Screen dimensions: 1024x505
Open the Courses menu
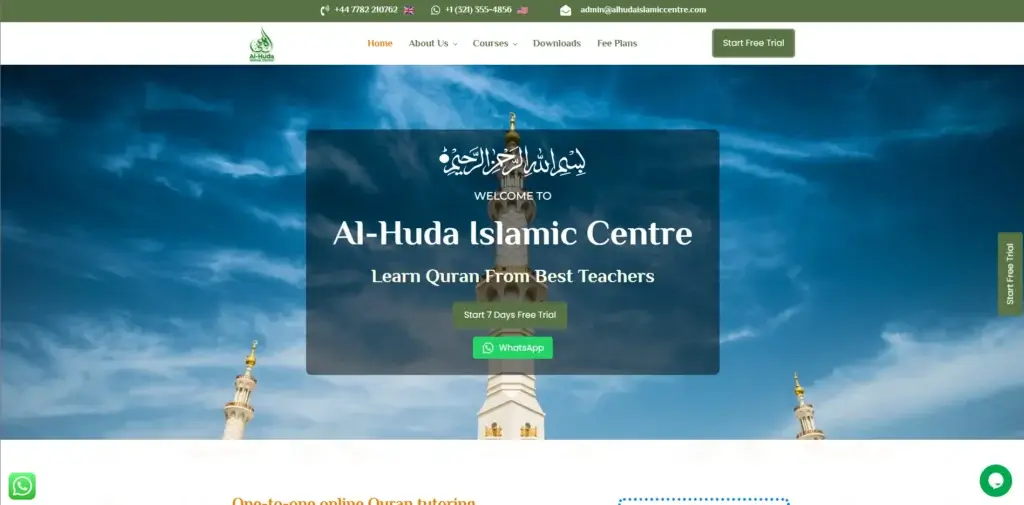click(x=490, y=43)
